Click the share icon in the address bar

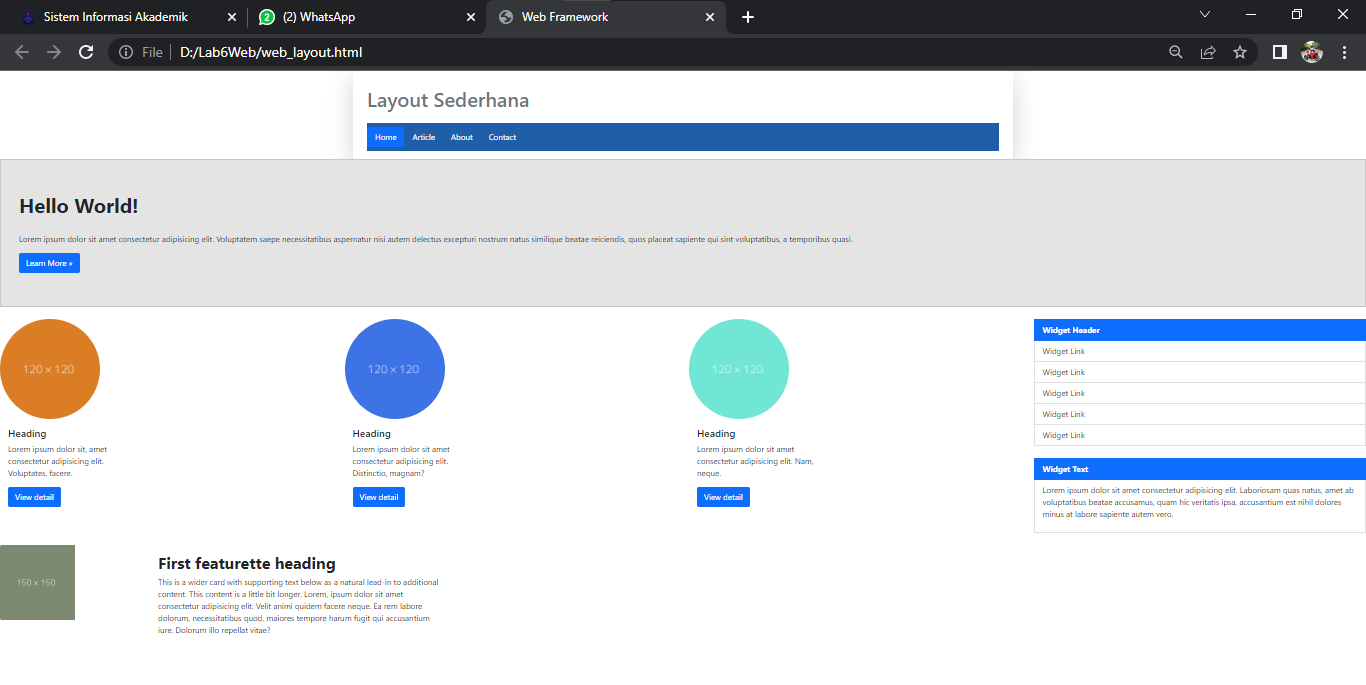[x=1209, y=51]
